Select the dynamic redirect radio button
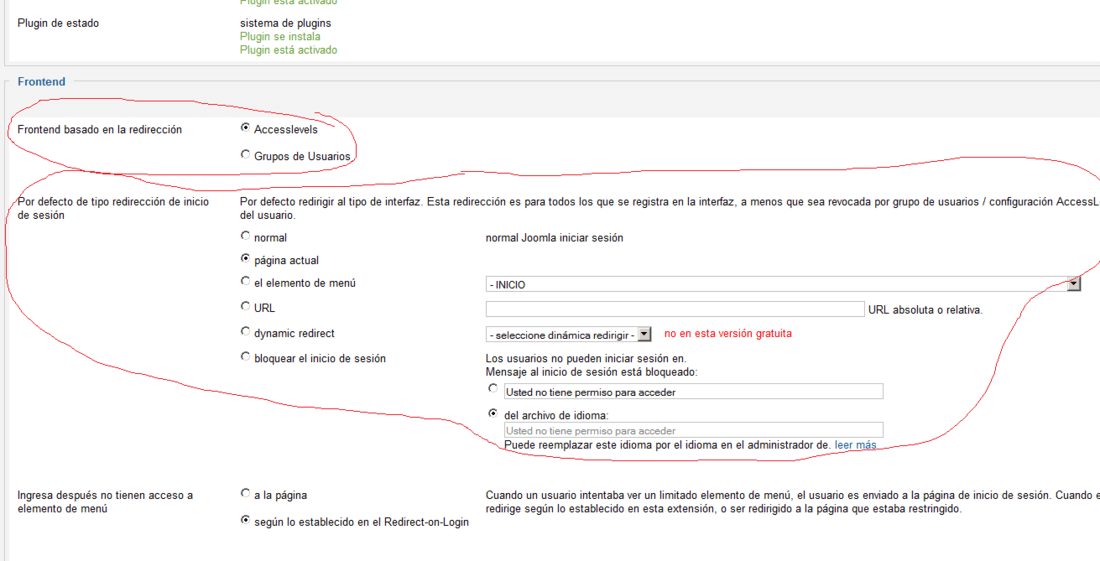Screen dimensions: 1100x561 [x=245, y=332]
